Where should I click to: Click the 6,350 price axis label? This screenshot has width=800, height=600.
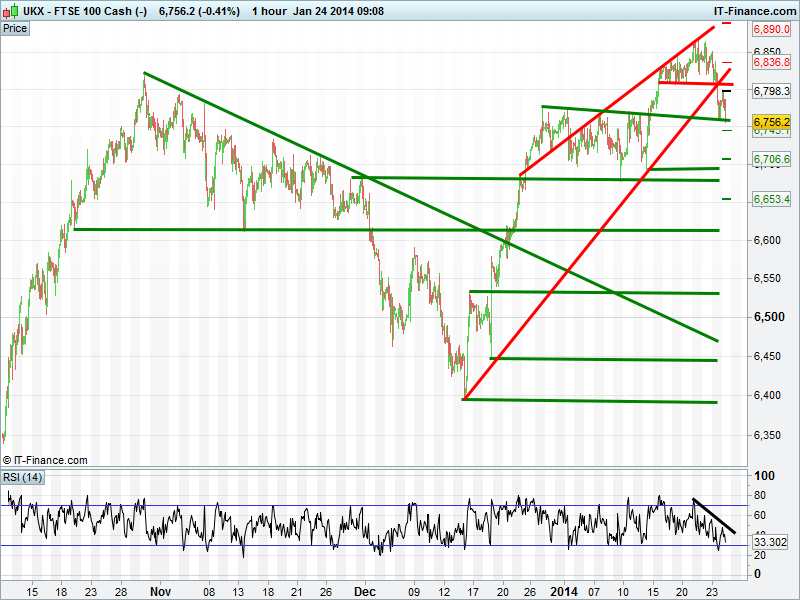click(767, 435)
